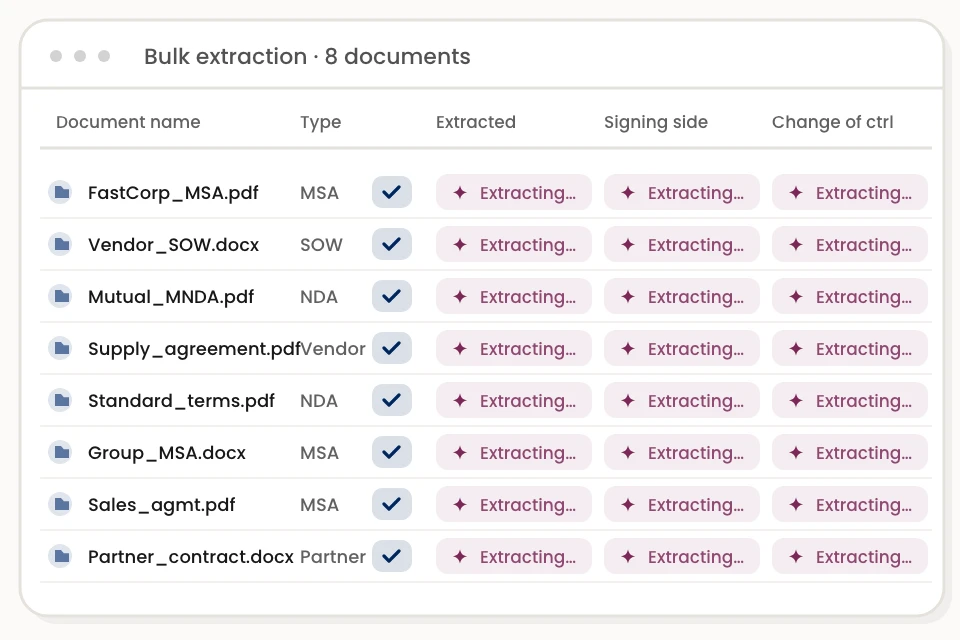960x640 pixels.
Task: Click the SOW type in the Vendor_SOW.docx row
Action: (321, 245)
